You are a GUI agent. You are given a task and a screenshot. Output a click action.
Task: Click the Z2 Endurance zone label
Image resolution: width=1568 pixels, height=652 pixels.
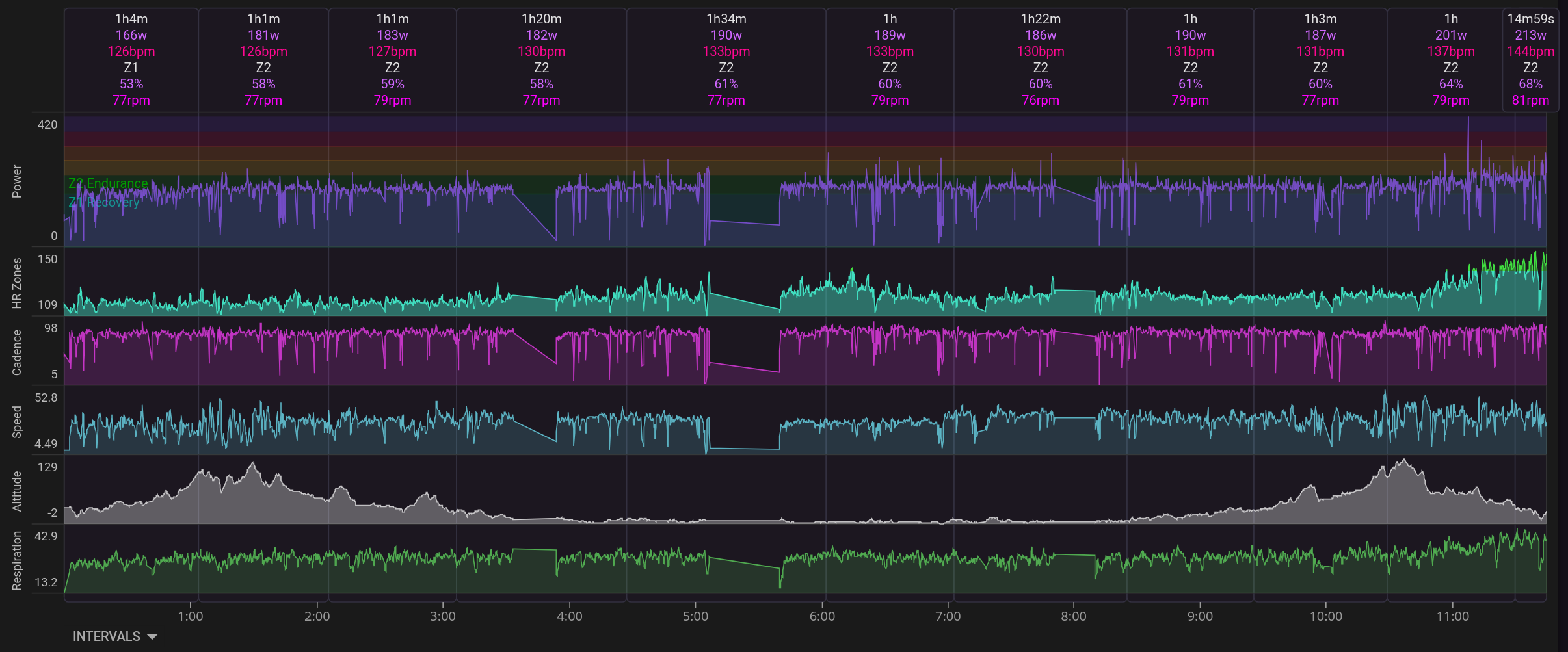(108, 183)
